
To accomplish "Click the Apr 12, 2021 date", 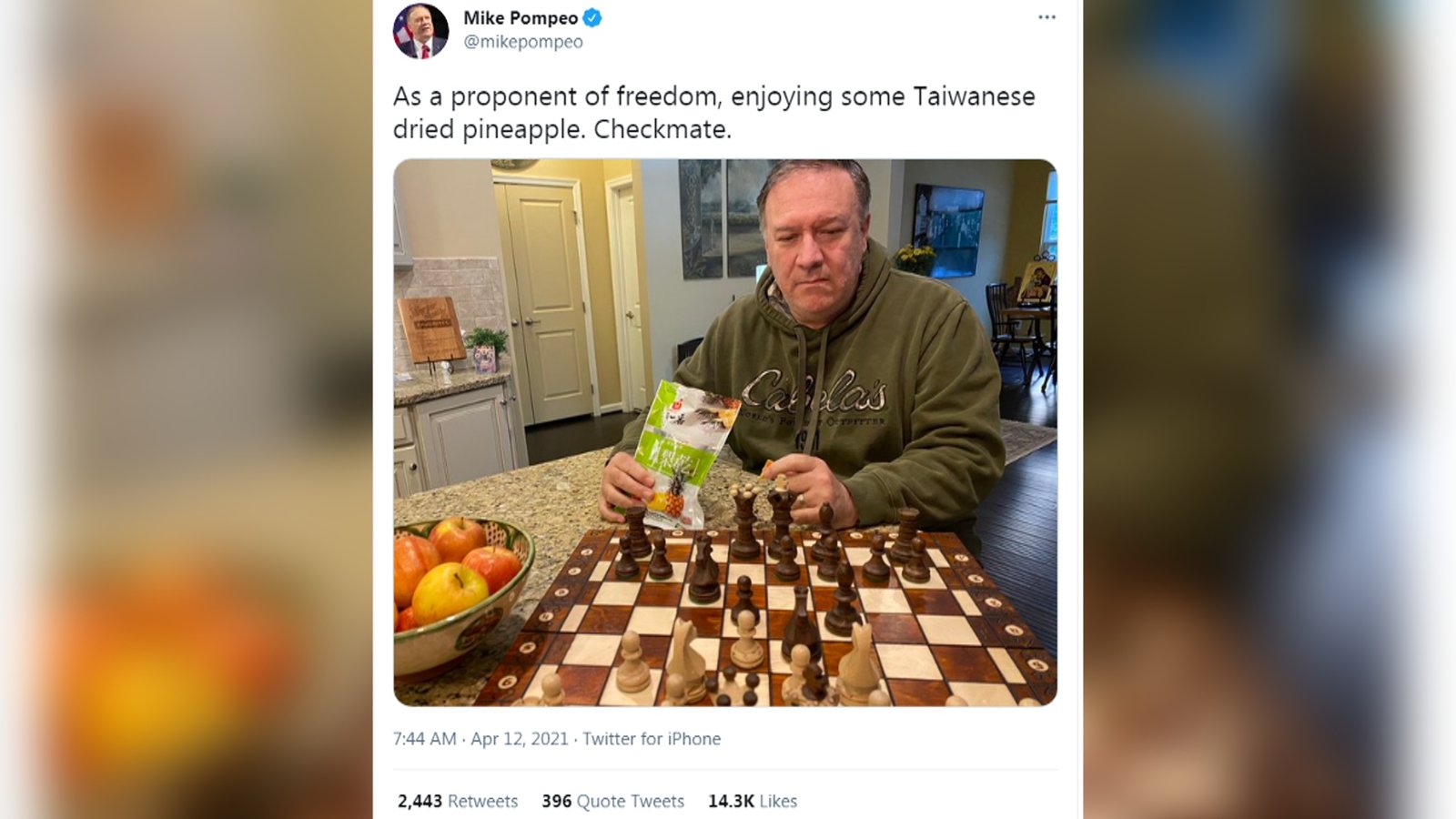I will [520, 739].
